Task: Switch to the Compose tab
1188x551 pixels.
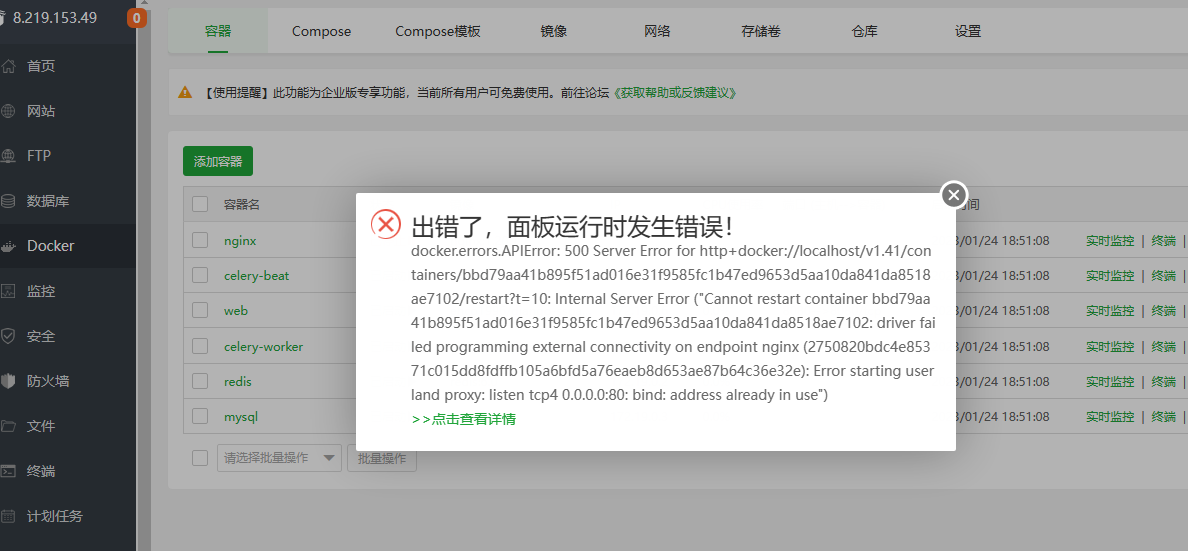Action: 321,31
